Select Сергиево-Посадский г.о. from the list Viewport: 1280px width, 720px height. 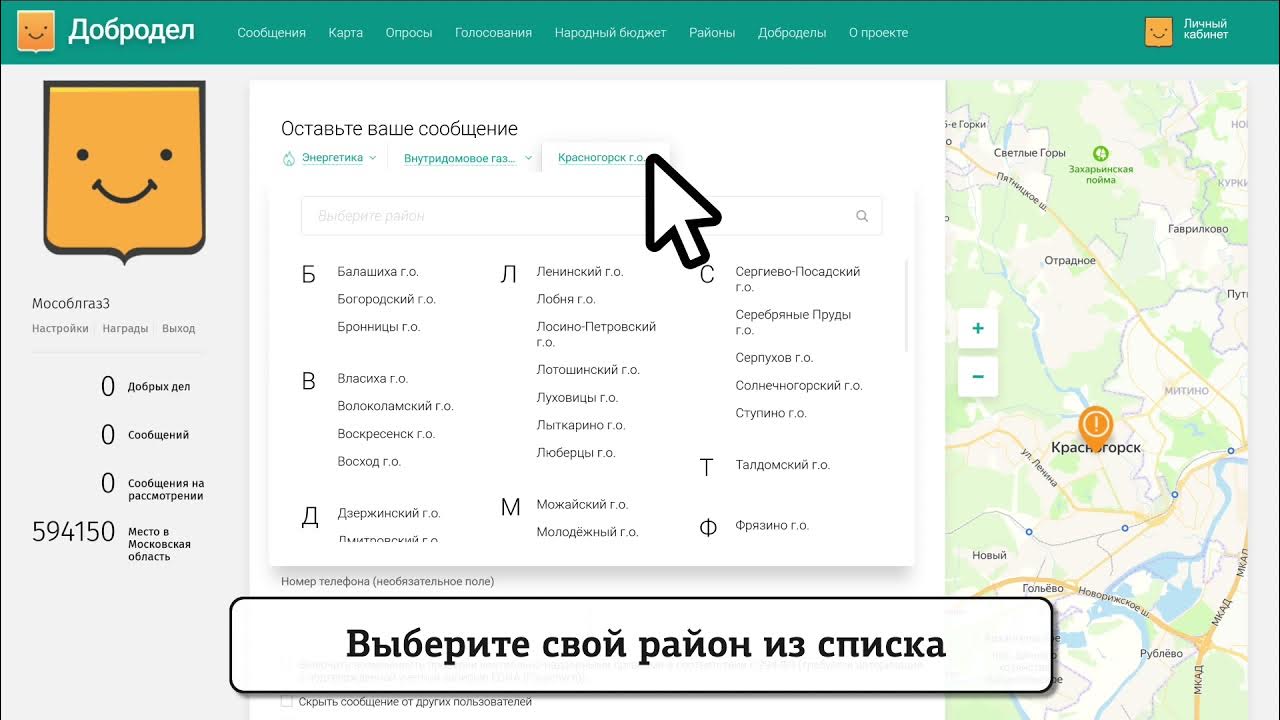[x=798, y=279]
